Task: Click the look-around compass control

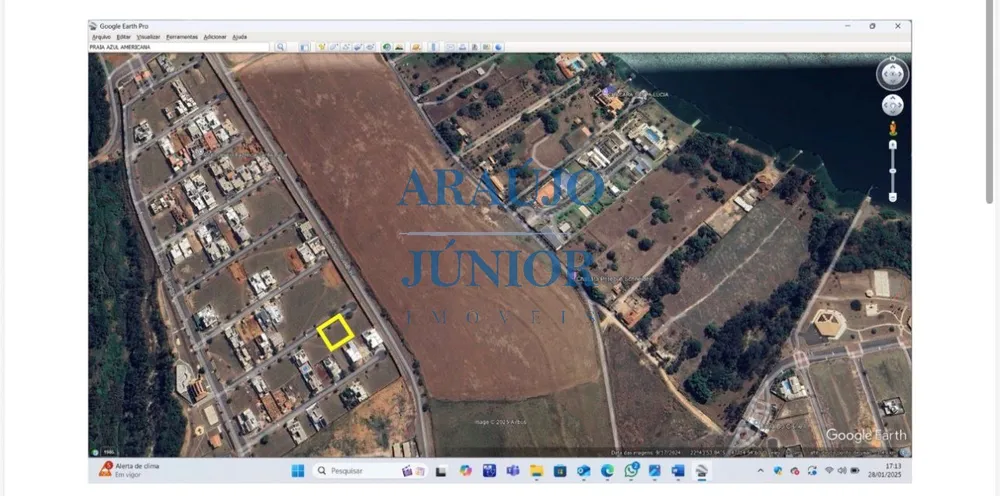Action: (x=892, y=74)
